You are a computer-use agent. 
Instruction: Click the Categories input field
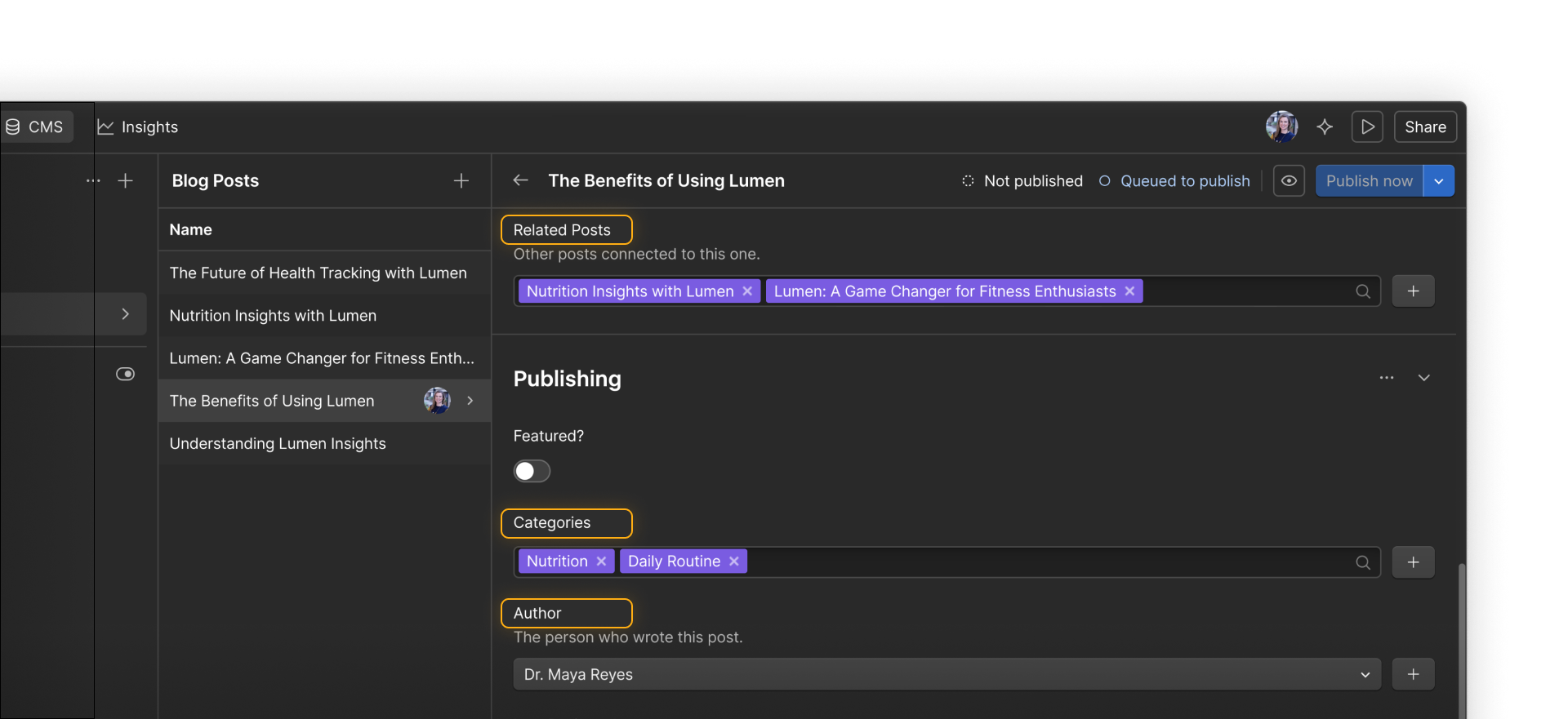pyautogui.click(x=947, y=562)
